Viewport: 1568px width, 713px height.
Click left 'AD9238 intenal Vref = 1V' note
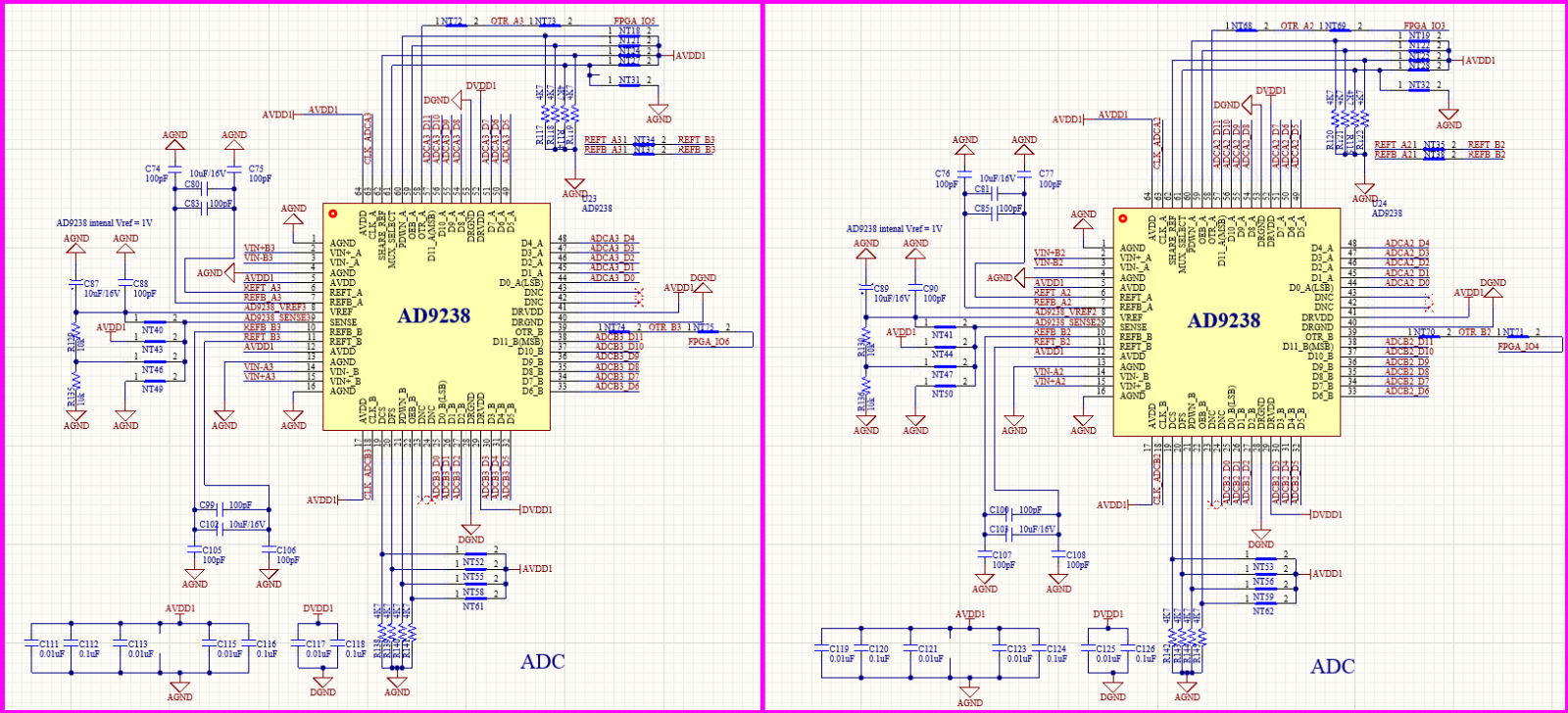[104, 223]
